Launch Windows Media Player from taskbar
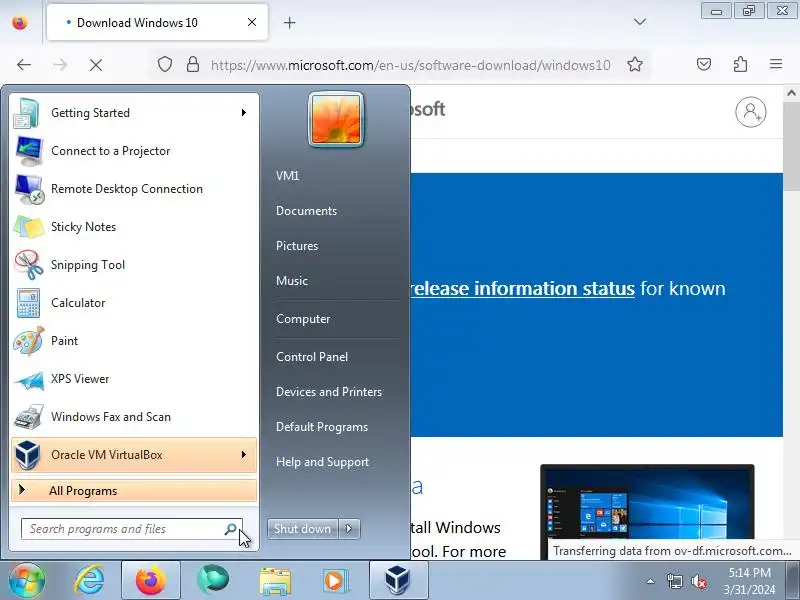This screenshot has height=600, width=800. [336, 581]
